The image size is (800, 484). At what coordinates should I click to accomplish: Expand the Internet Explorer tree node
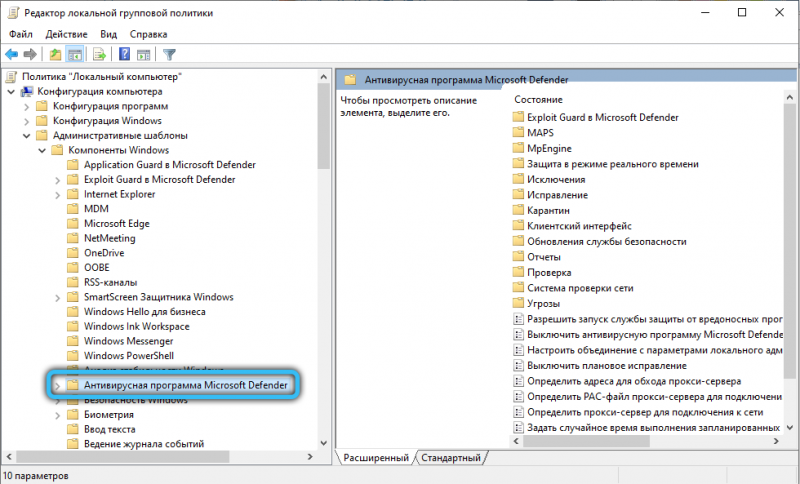[58, 195]
